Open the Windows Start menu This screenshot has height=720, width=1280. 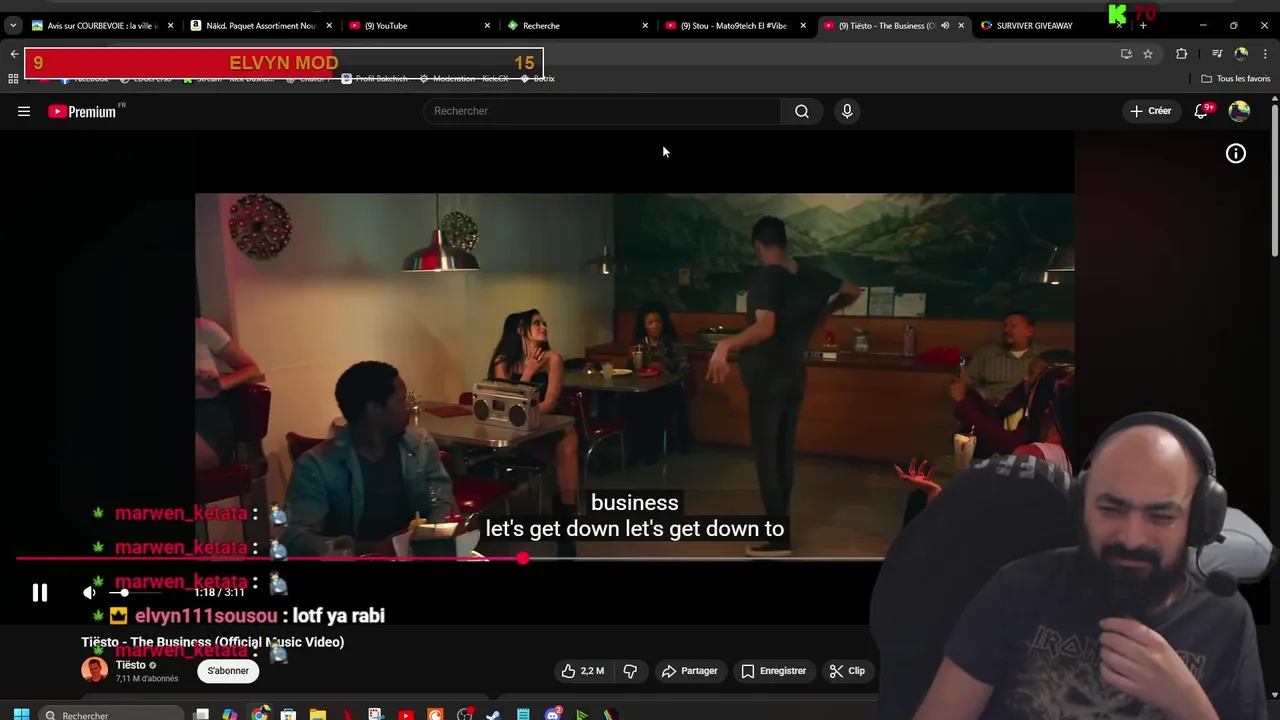tap(21, 714)
